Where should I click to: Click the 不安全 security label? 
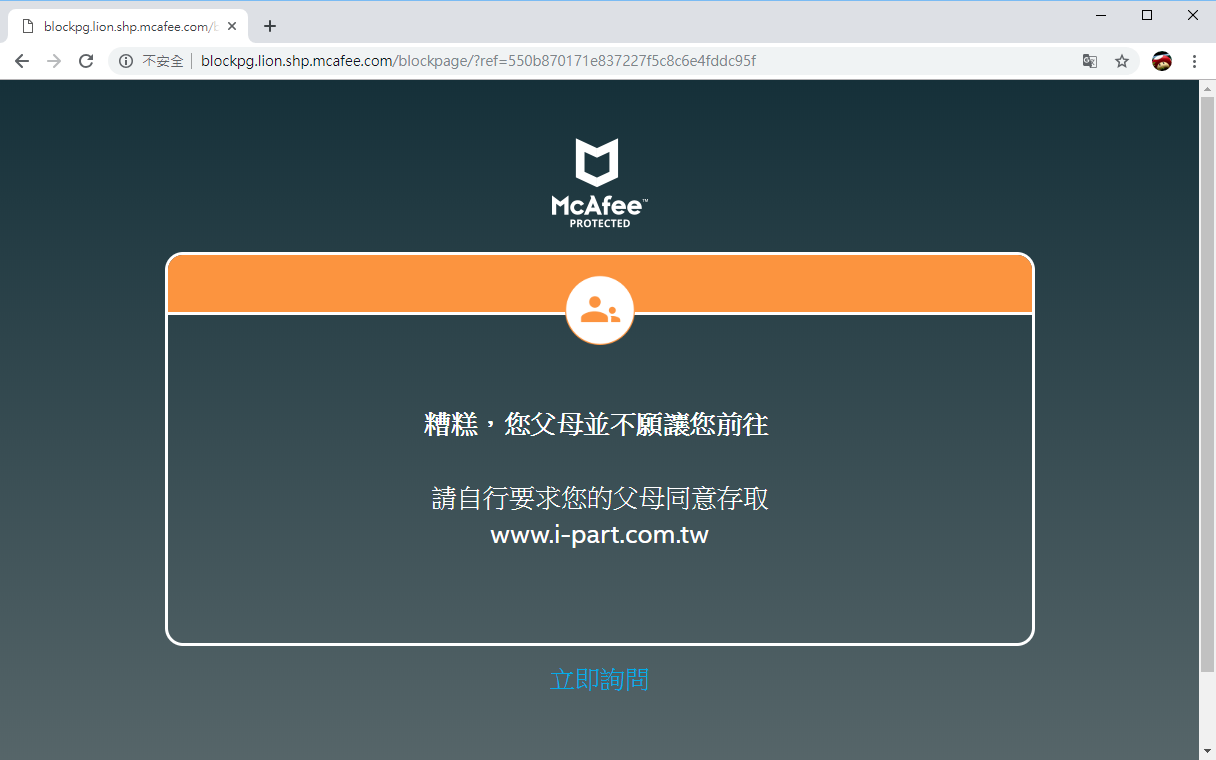click(x=162, y=61)
